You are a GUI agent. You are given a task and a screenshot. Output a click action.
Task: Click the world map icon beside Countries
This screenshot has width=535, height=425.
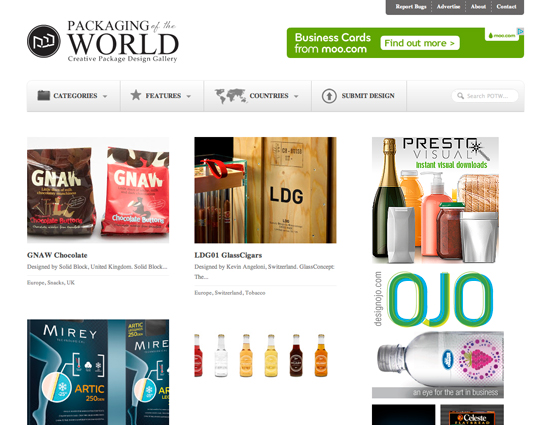(231, 96)
